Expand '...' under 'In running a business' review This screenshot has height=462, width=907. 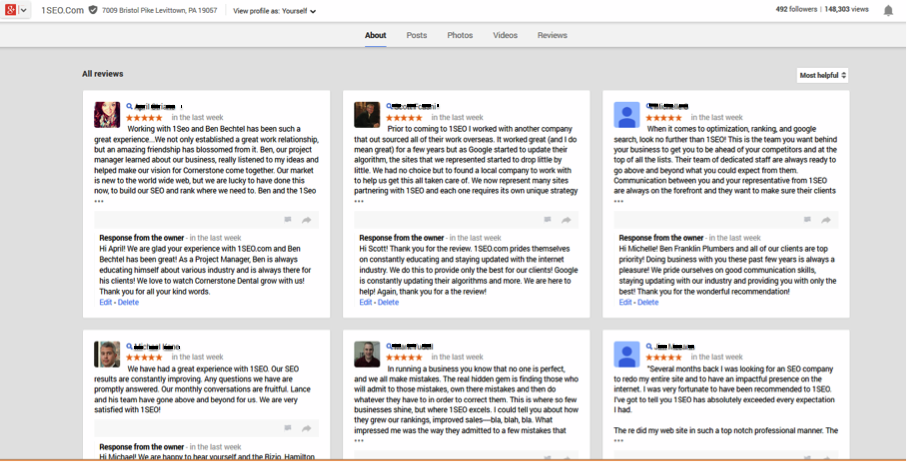click(359, 441)
